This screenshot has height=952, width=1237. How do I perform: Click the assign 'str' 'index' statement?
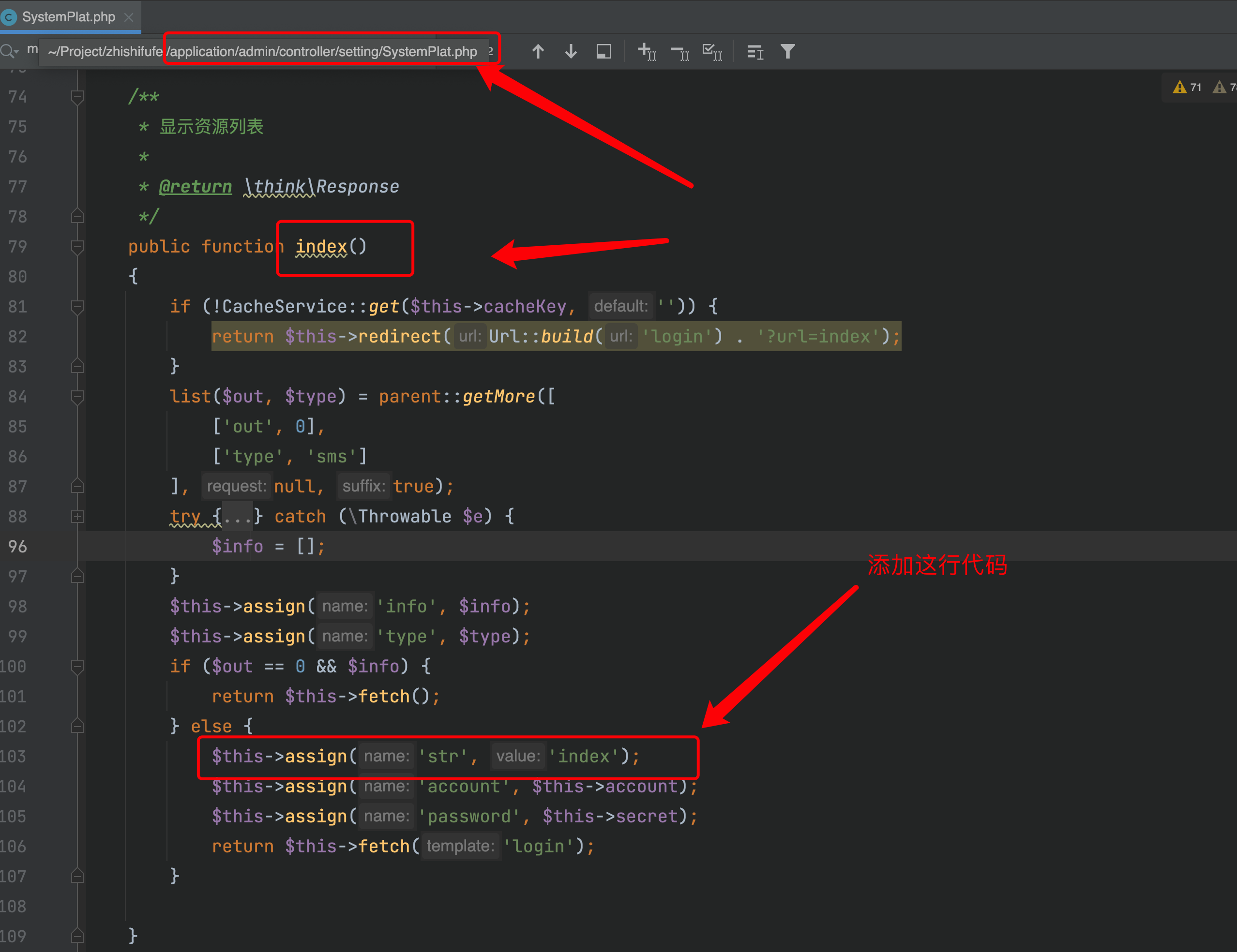(x=426, y=756)
